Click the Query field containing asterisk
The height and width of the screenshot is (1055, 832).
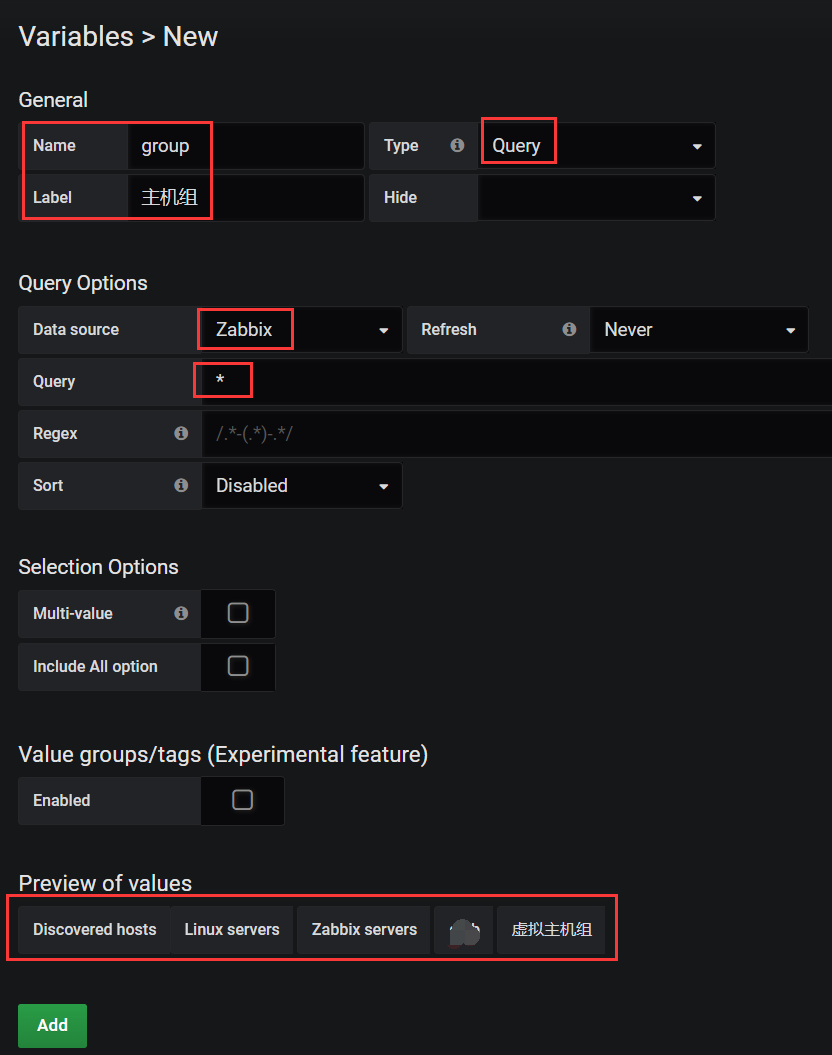517,381
